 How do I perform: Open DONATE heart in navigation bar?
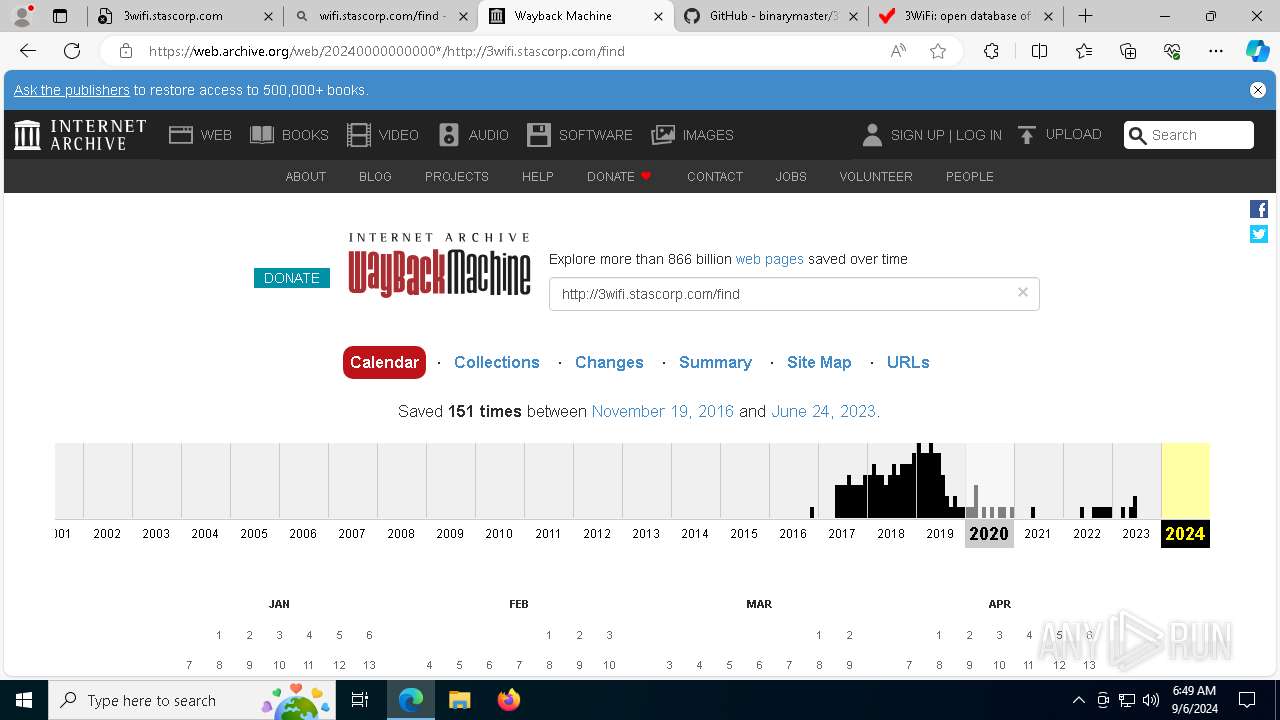click(619, 176)
